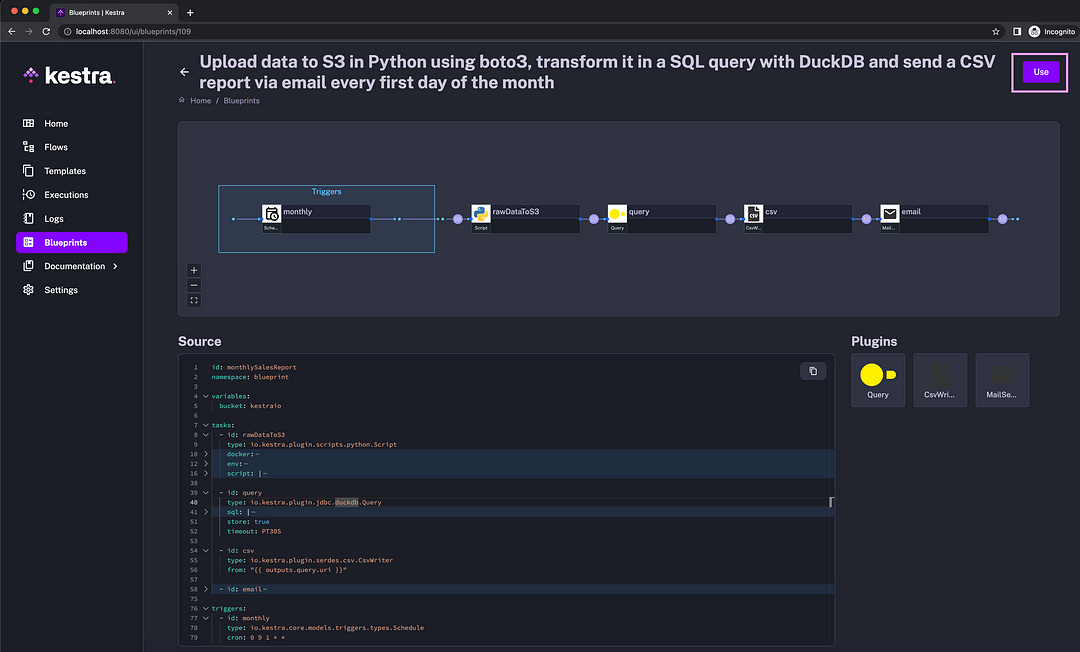Click the 'namespace: blueprint' line
Screen dimensions: 1080x652
250,377
